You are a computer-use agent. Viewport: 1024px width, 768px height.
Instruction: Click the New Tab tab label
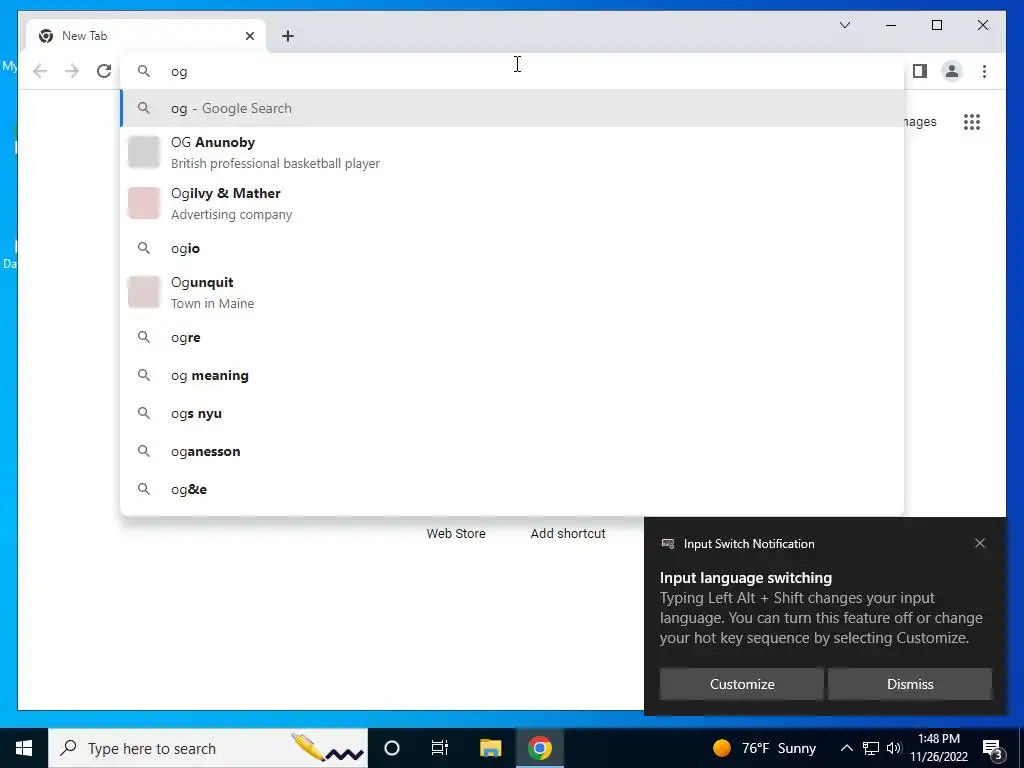pos(84,36)
